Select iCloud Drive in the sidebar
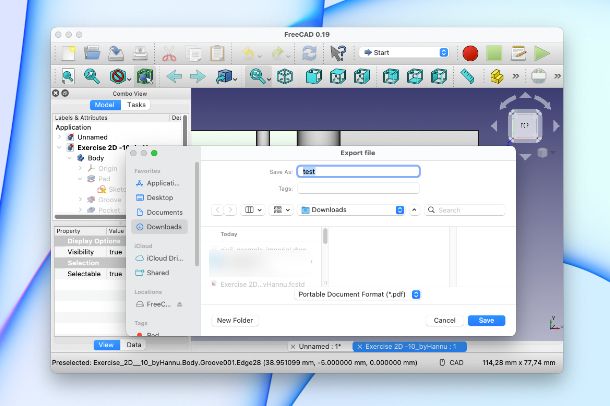This screenshot has height=406, width=610. 160,258
